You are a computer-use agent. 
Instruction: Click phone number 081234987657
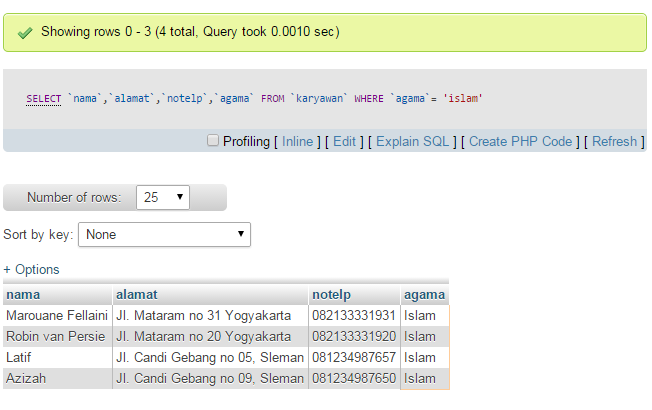point(354,358)
